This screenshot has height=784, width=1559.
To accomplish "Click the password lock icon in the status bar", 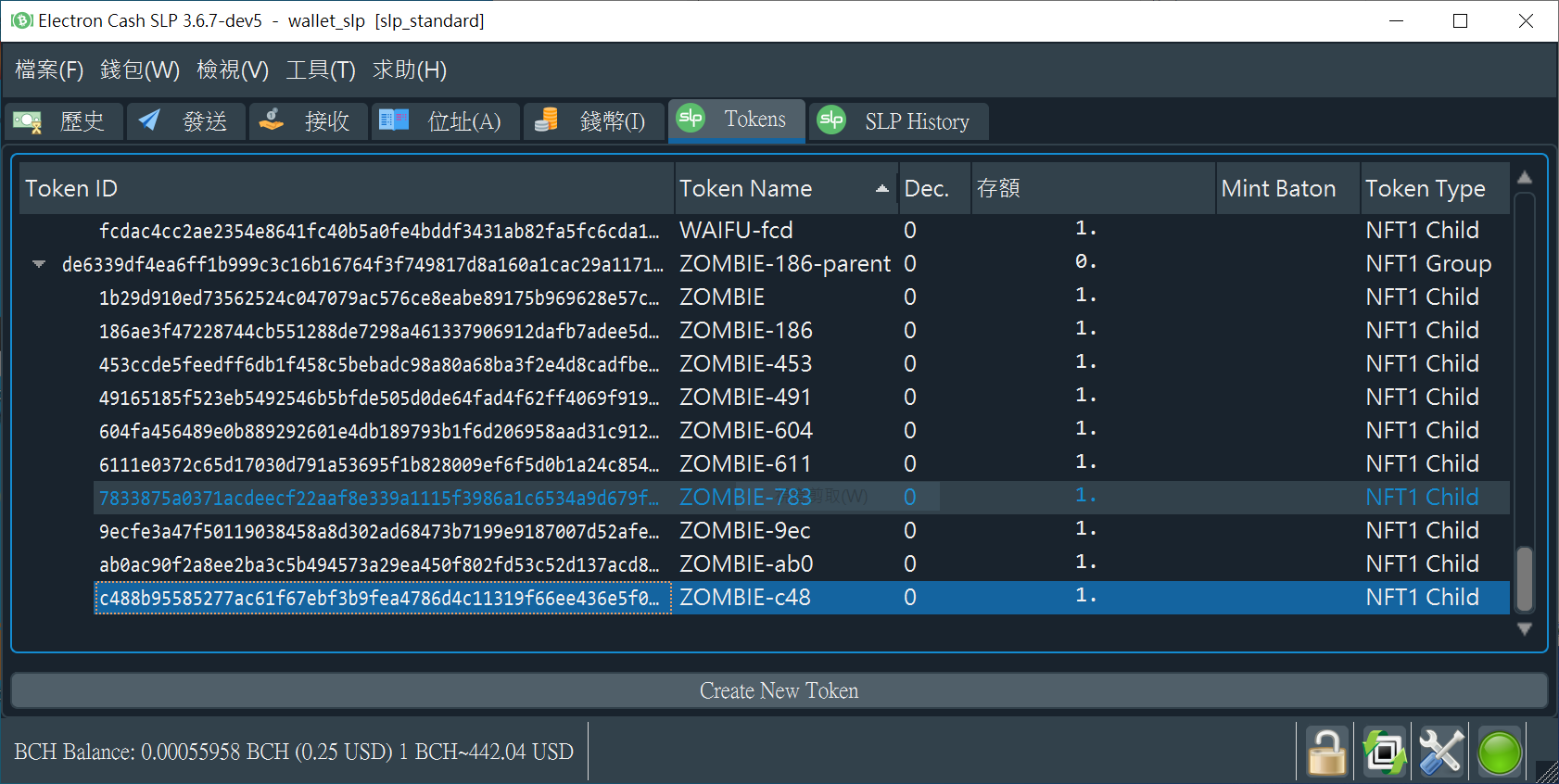I will point(1326,752).
